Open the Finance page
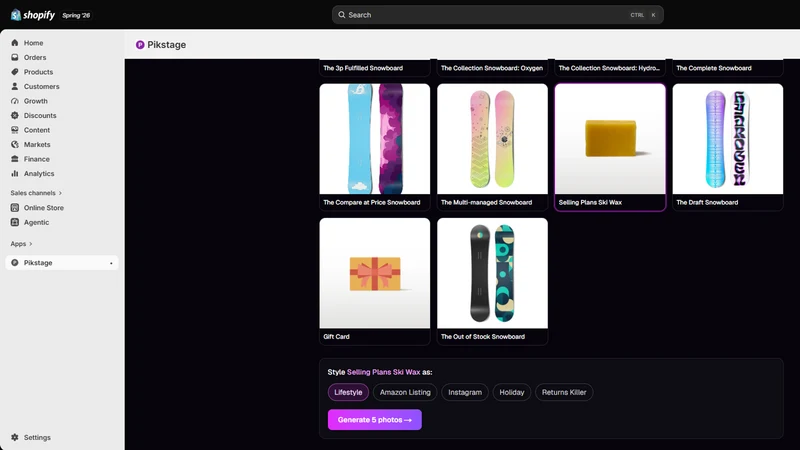This screenshot has width=800, height=450. click(36, 159)
